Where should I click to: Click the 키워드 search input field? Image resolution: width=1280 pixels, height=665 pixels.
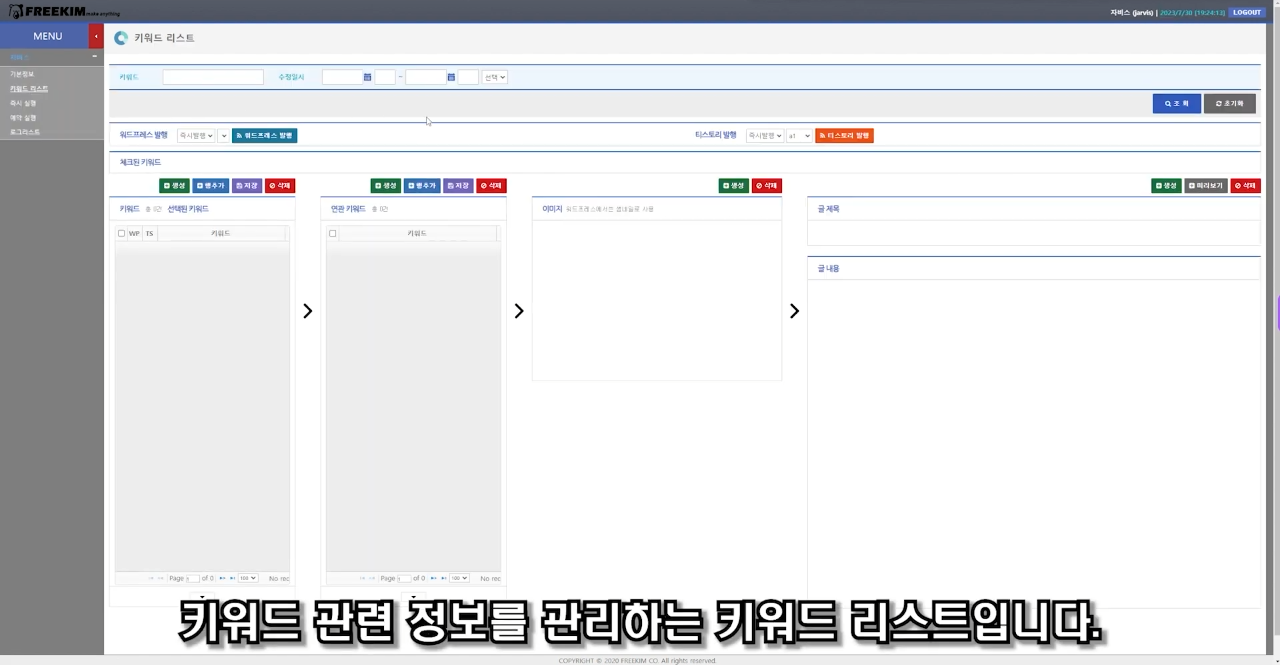coord(213,77)
